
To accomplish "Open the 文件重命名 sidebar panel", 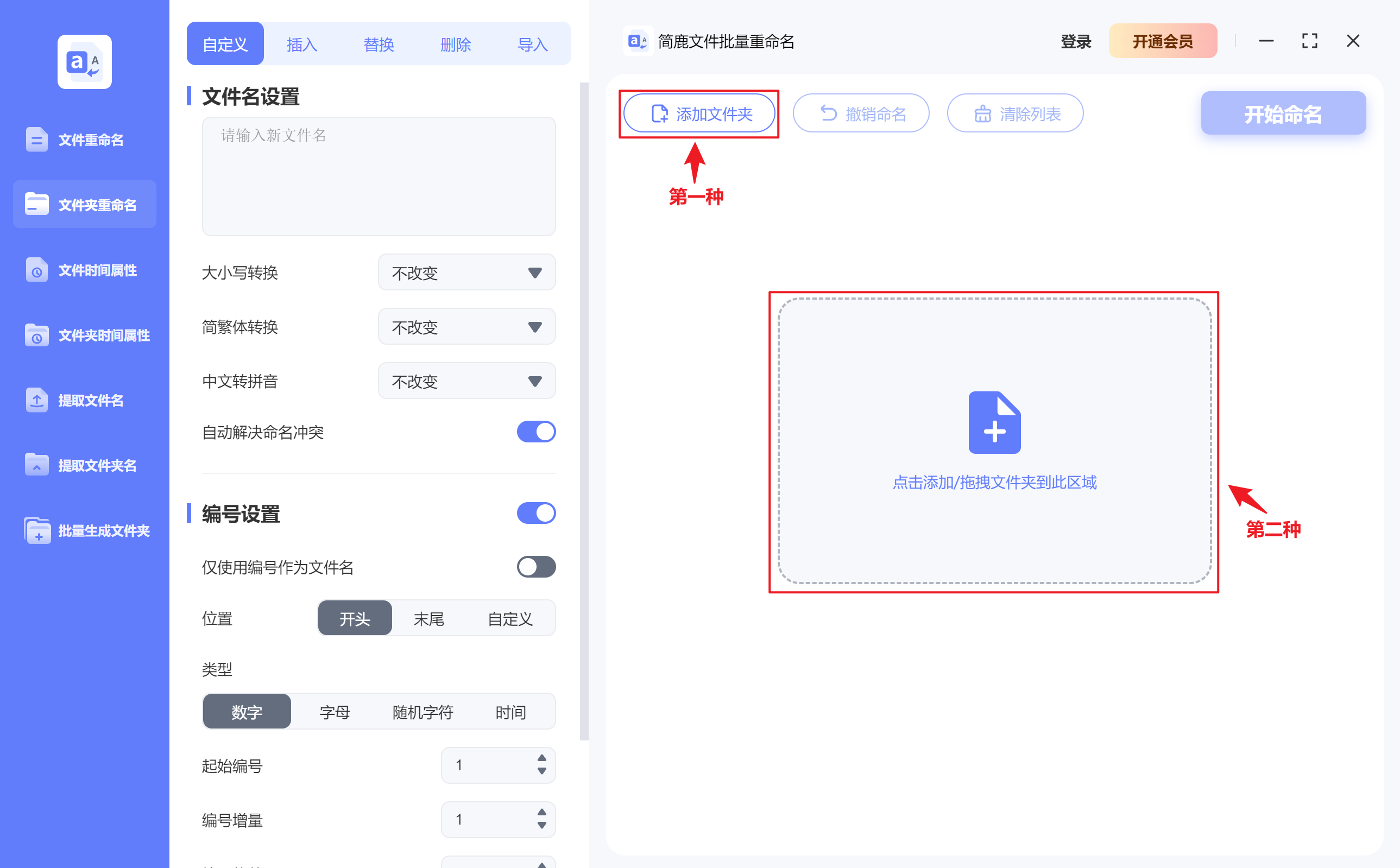I will point(84,139).
